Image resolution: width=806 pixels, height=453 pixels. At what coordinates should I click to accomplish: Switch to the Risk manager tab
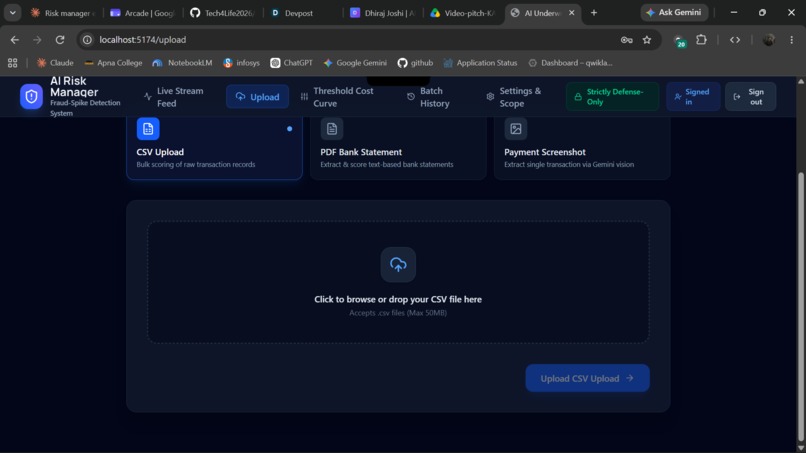(x=63, y=13)
